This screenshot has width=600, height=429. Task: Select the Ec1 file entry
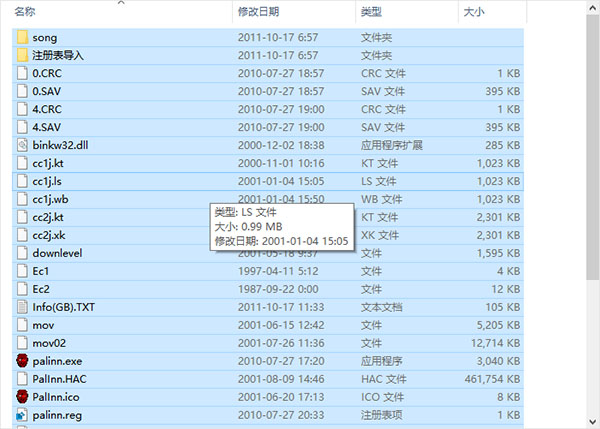41,271
